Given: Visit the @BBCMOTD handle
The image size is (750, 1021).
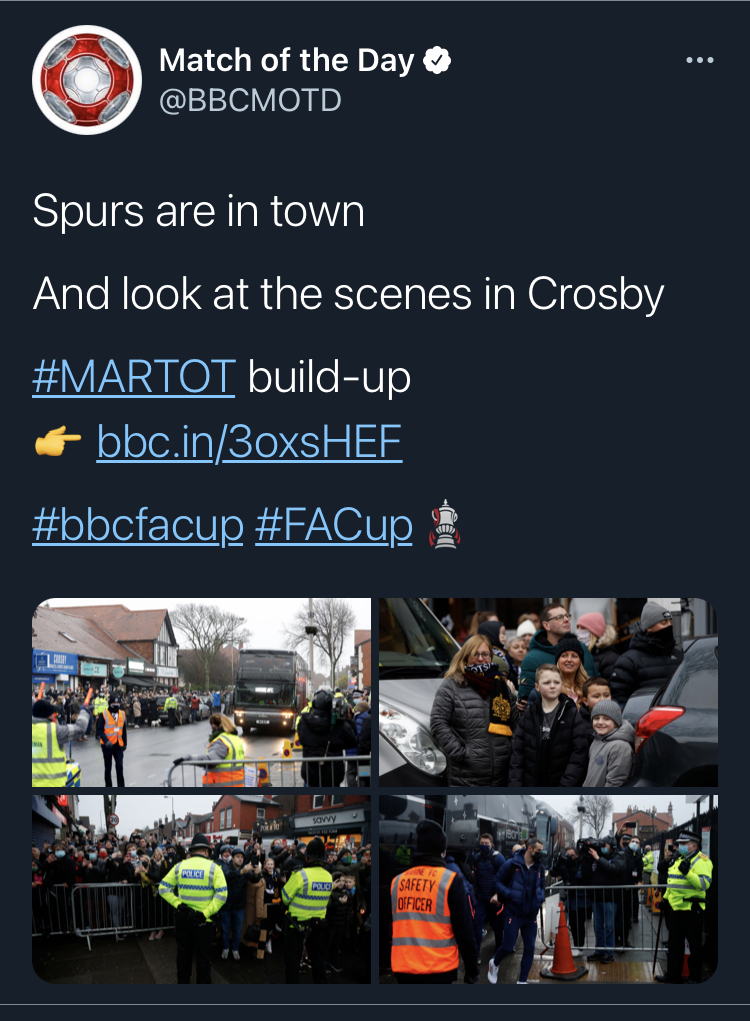Looking at the screenshot, I should pyautogui.click(x=250, y=100).
